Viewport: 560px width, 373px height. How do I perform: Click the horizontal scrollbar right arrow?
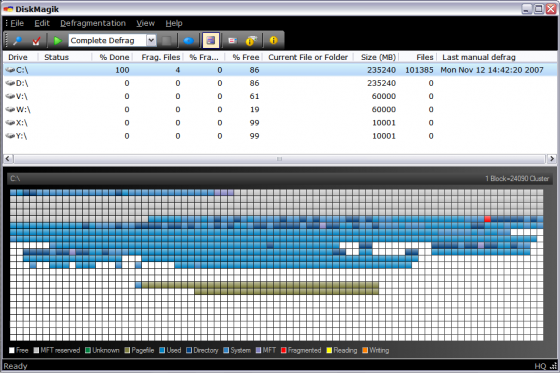[552, 159]
